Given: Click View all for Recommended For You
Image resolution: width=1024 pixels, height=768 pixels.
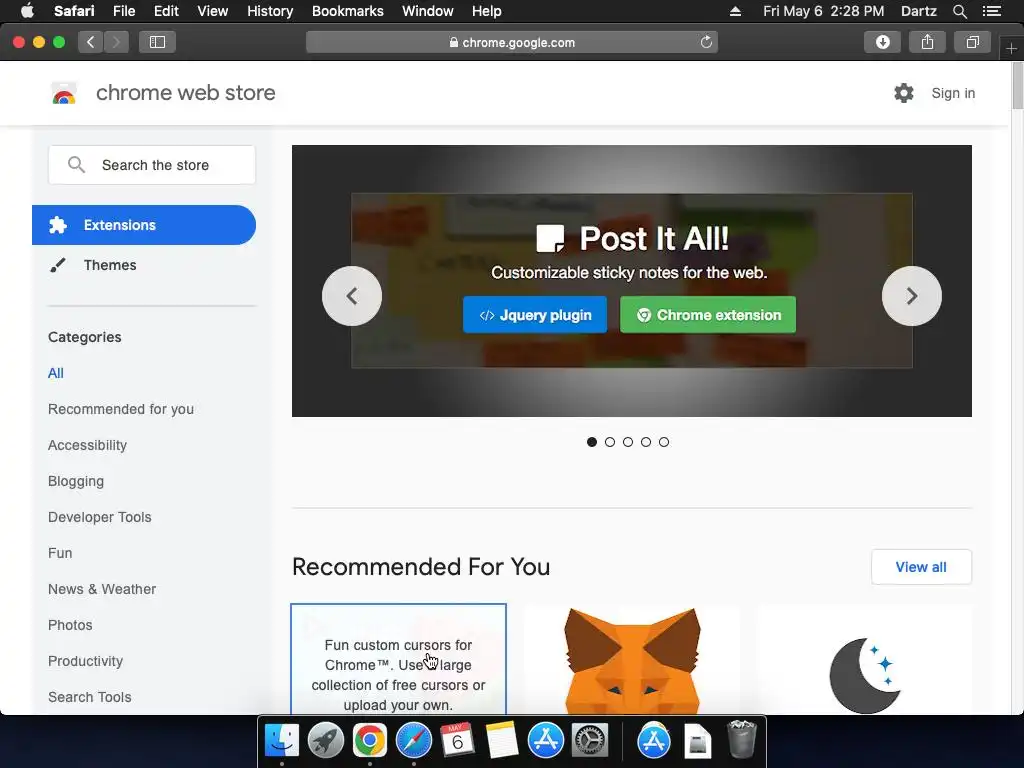Looking at the screenshot, I should pyautogui.click(x=921, y=567).
